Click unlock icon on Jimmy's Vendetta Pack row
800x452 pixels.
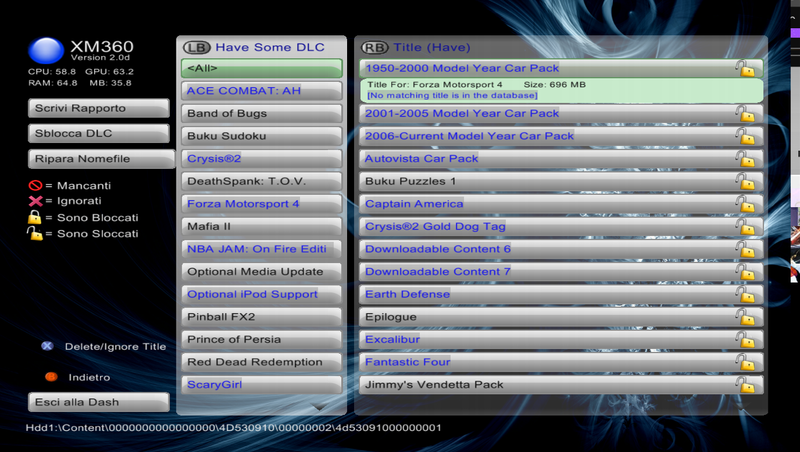coord(745,385)
